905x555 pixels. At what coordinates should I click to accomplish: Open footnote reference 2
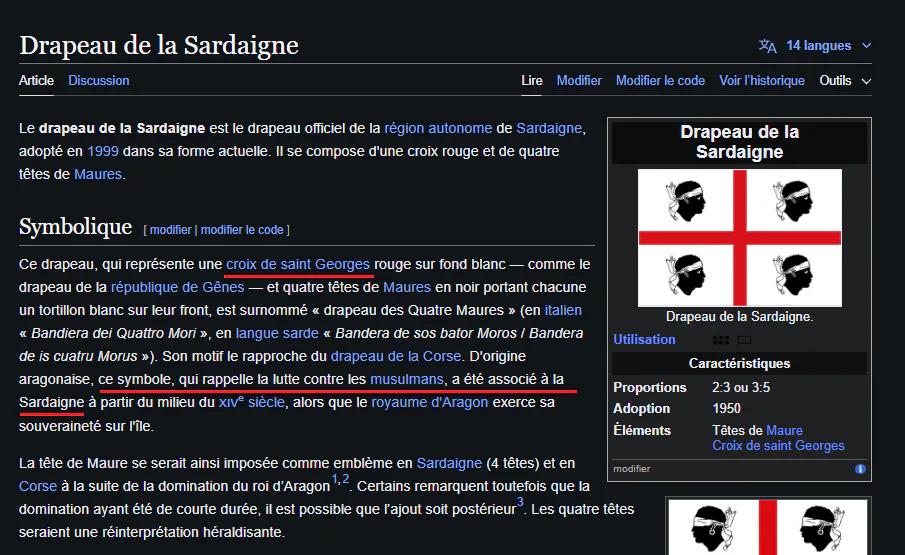click(x=345, y=479)
